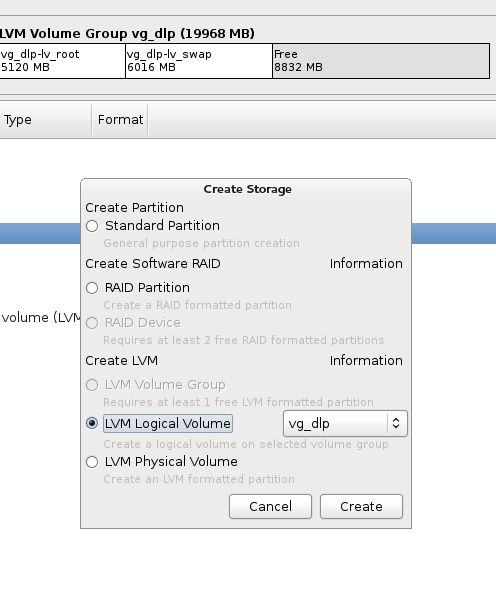
Task: Click the vg_dlp combo box arrows
Action: 396,424
